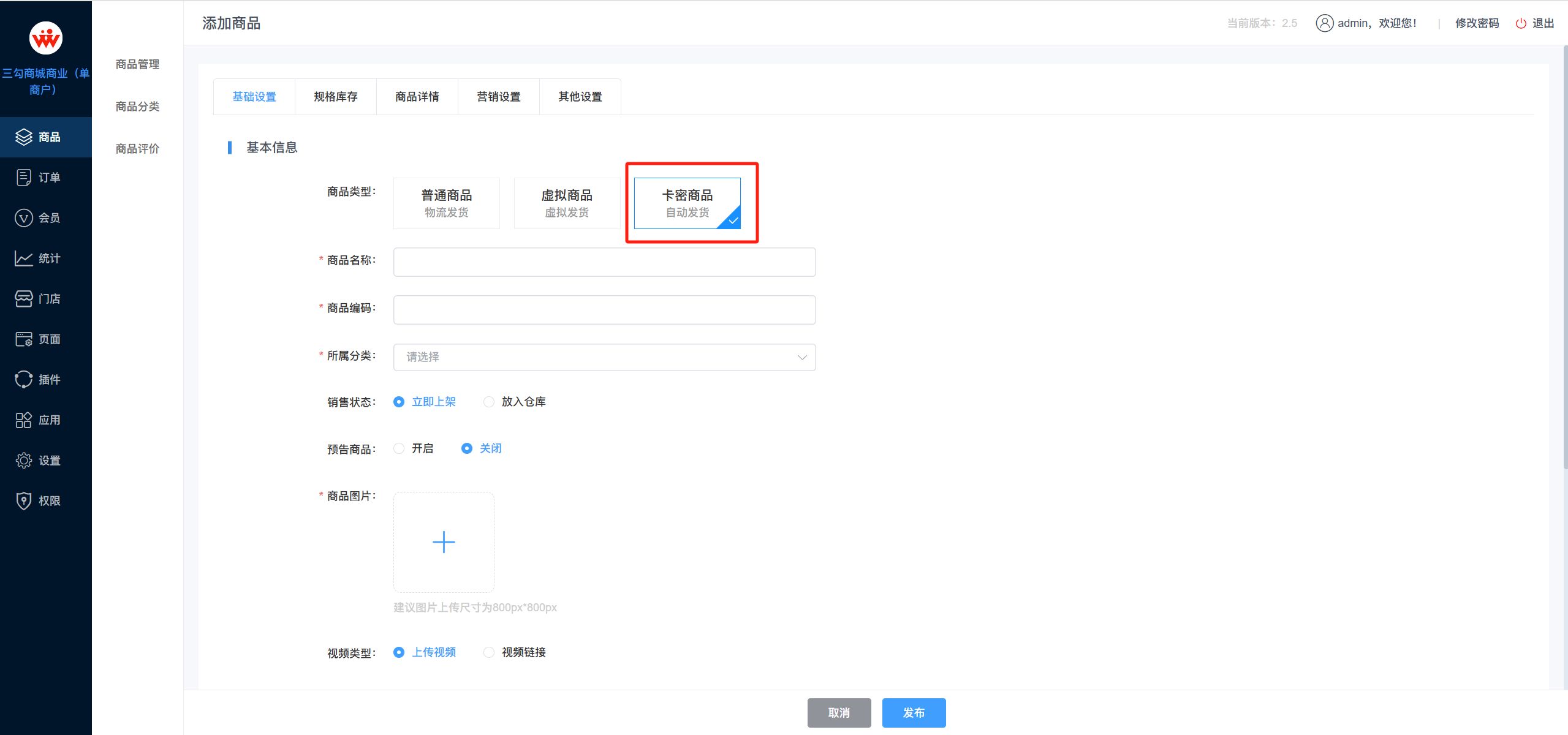Open the 权限 shield permissions icon
Viewport: 1568px width, 735px height.
[x=23, y=501]
